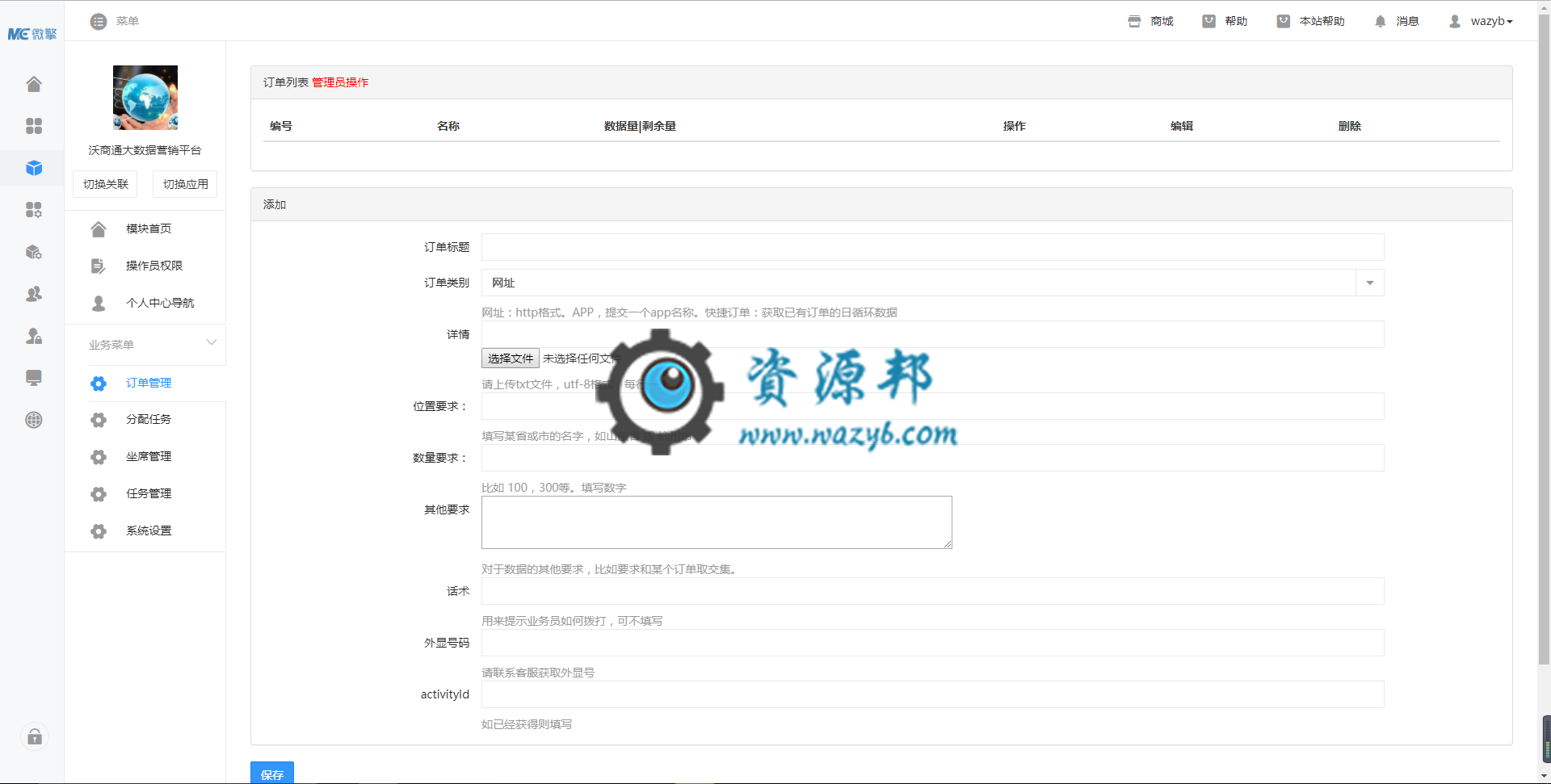Click the 商城 store icon
1551x784 pixels.
(1134, 22)
